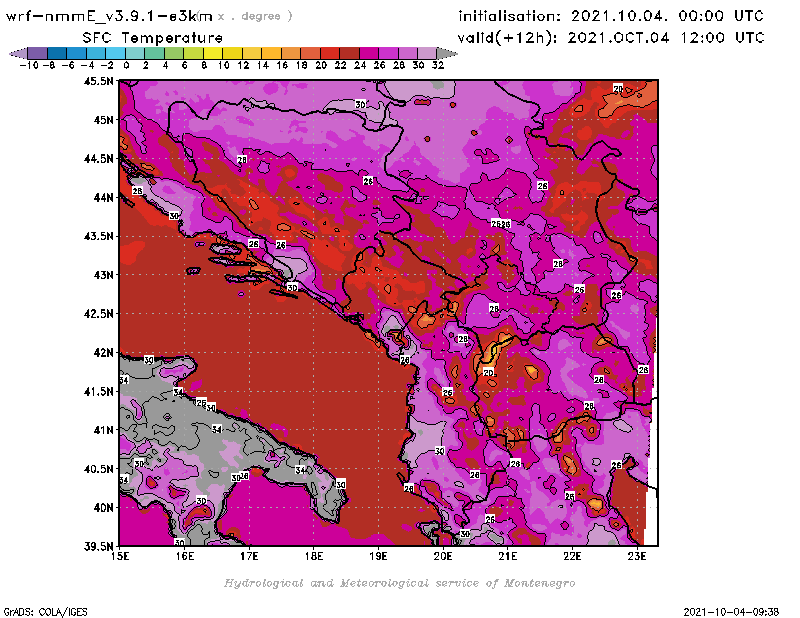
Task: Click the timestamp '2021-10-04-09:38'
Action: [731, 612]
